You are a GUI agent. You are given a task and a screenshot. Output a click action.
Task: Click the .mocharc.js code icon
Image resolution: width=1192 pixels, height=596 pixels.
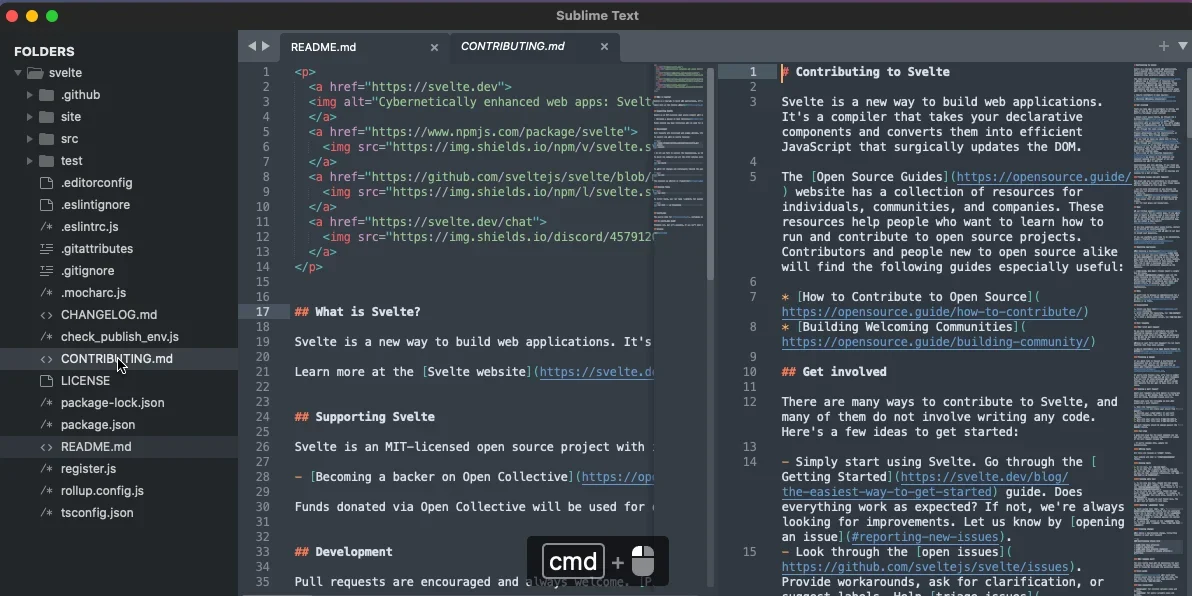pyautogui.click(x=46, y=293)
